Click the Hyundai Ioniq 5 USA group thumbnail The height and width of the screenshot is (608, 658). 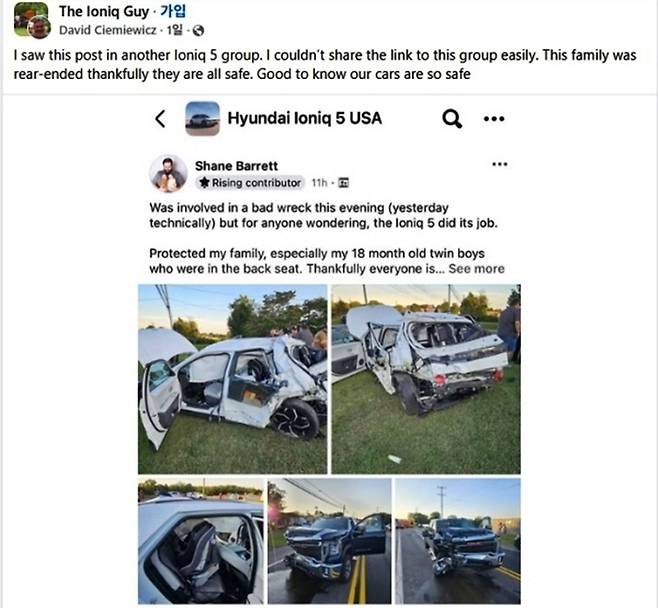pos(202,118)
